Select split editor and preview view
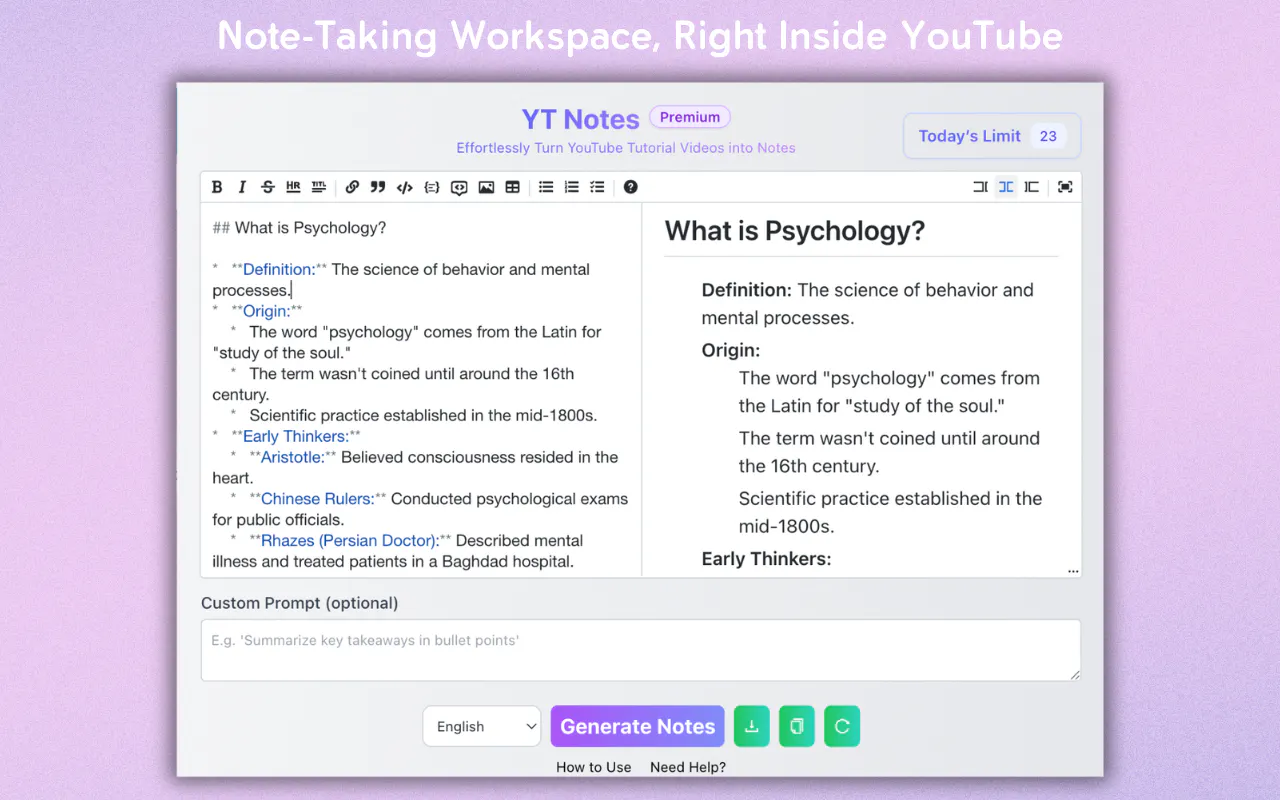 coord(1006,187)
